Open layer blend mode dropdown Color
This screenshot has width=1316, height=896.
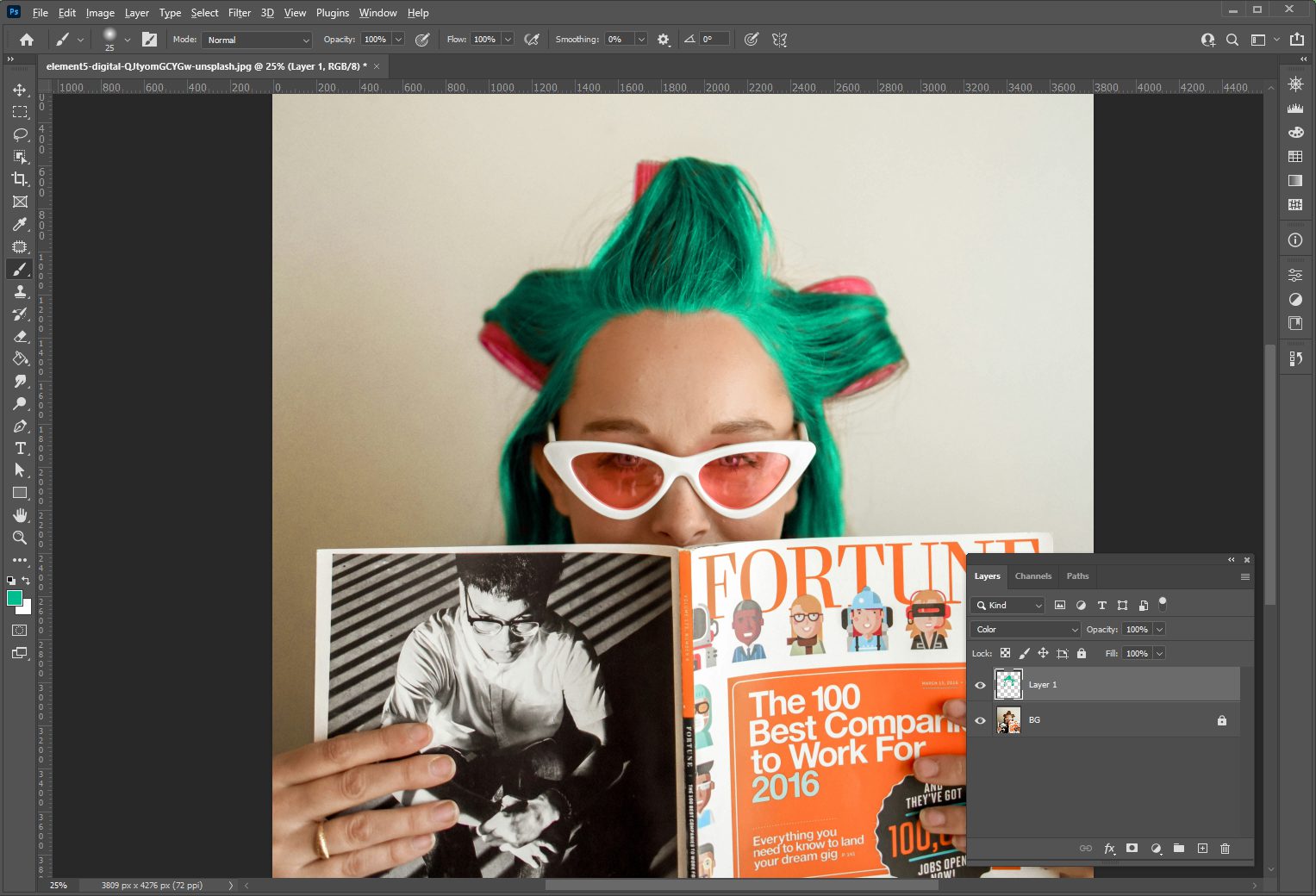[x=1025, y=630]
